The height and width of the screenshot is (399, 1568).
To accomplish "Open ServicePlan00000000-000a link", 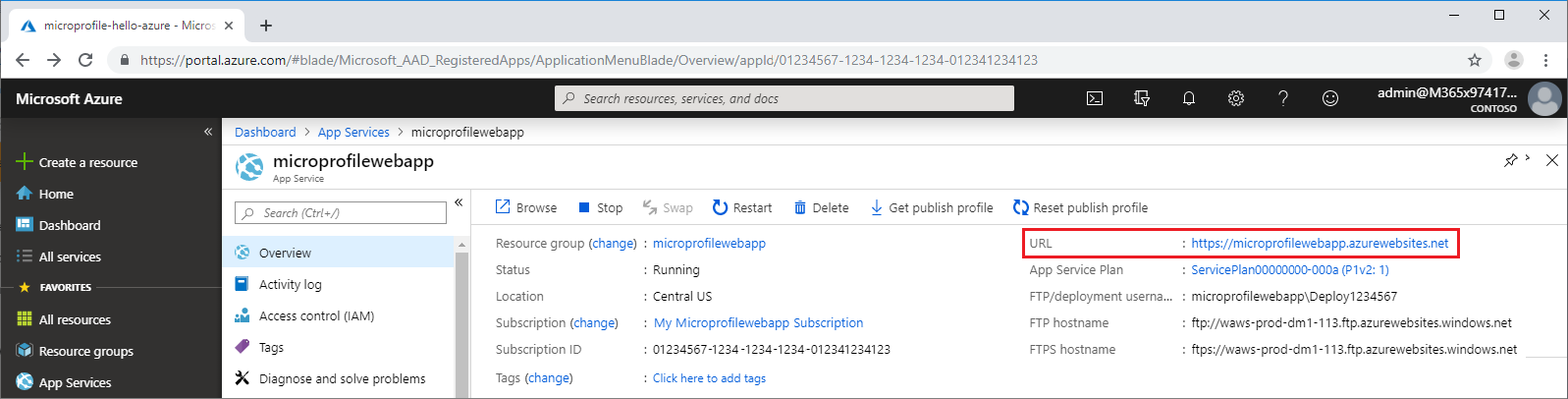I will click(1290, 269).
